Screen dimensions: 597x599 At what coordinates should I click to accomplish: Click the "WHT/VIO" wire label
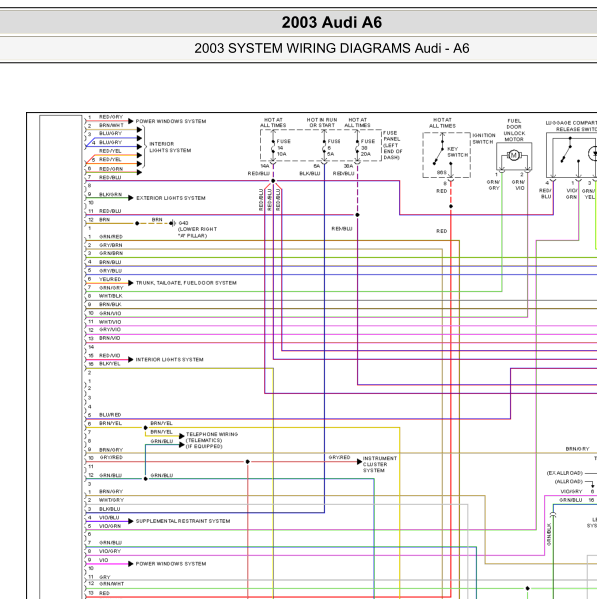[110, 322]
